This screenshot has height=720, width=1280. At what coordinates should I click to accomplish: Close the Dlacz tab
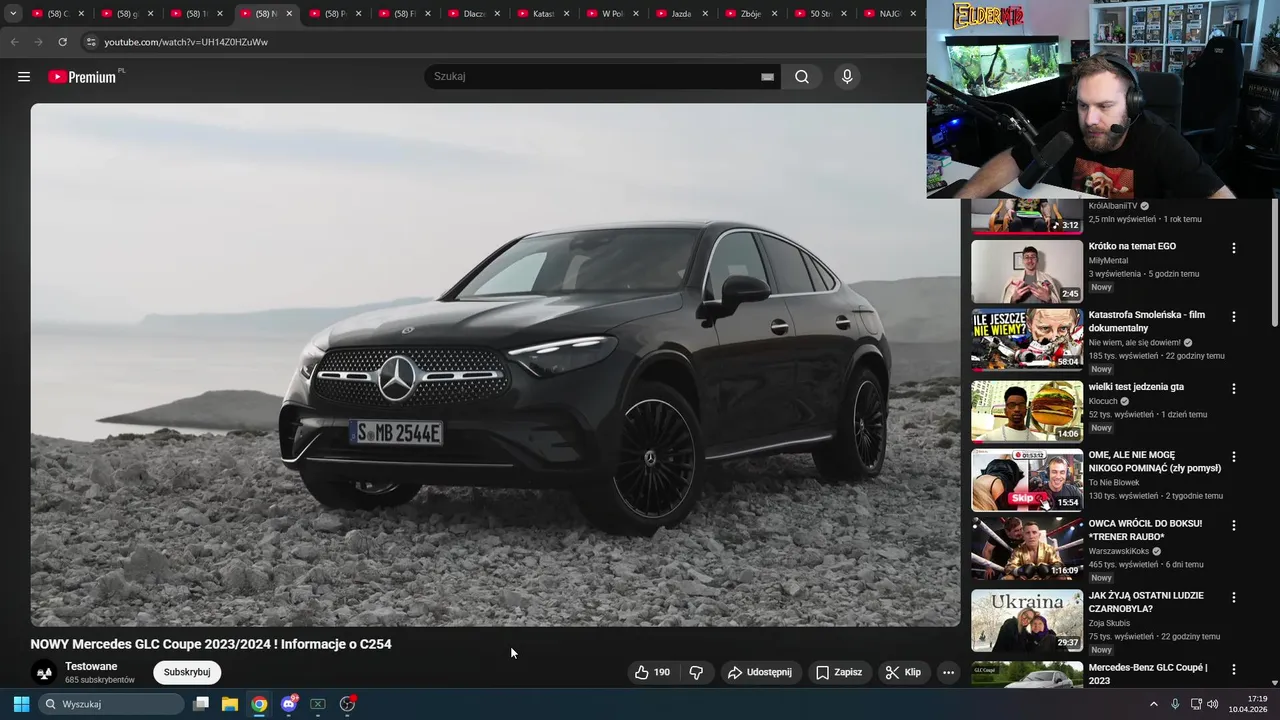[497, 14]
